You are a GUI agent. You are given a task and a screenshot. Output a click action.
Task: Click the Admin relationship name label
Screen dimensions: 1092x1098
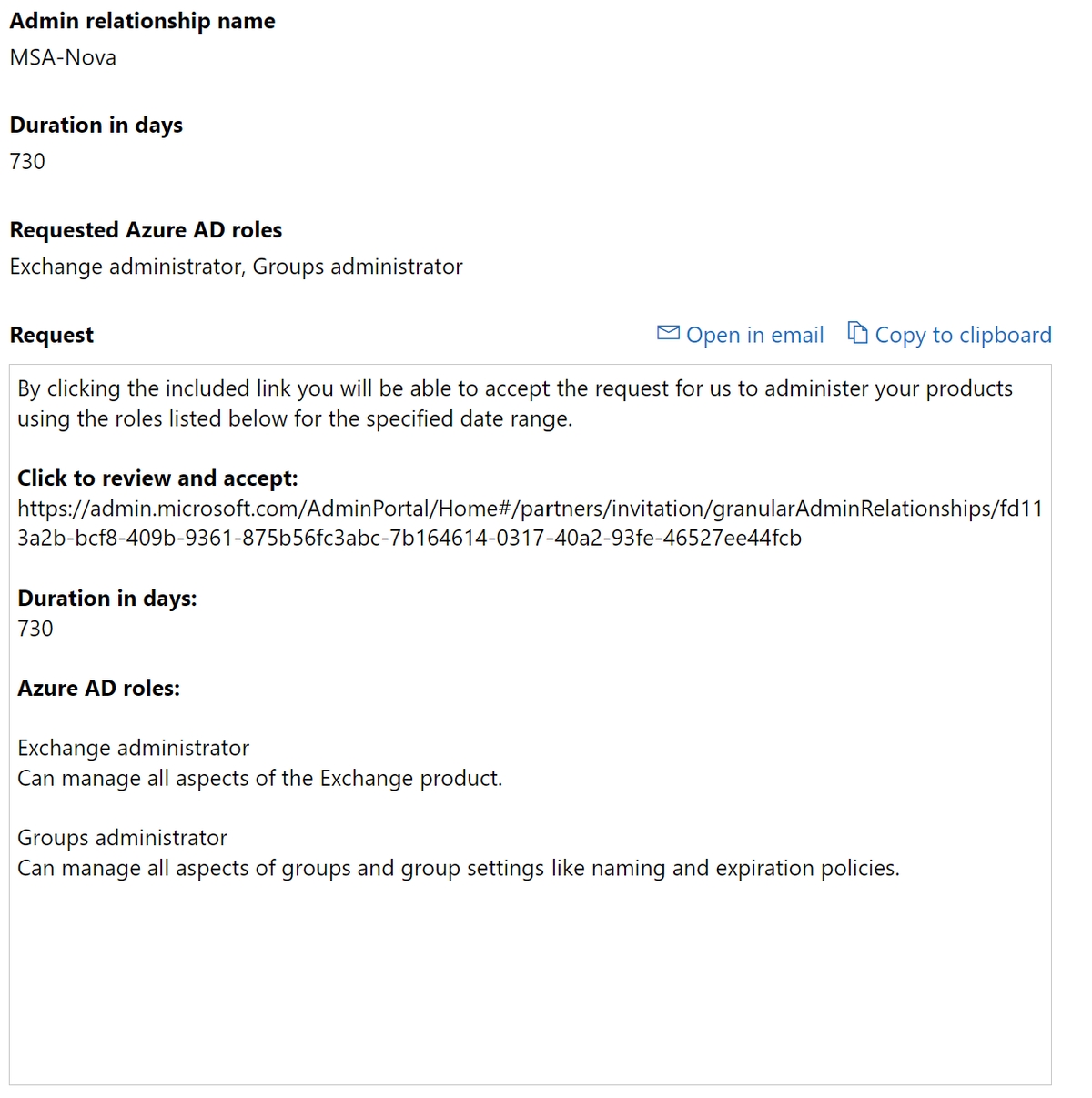pos(142,20)
